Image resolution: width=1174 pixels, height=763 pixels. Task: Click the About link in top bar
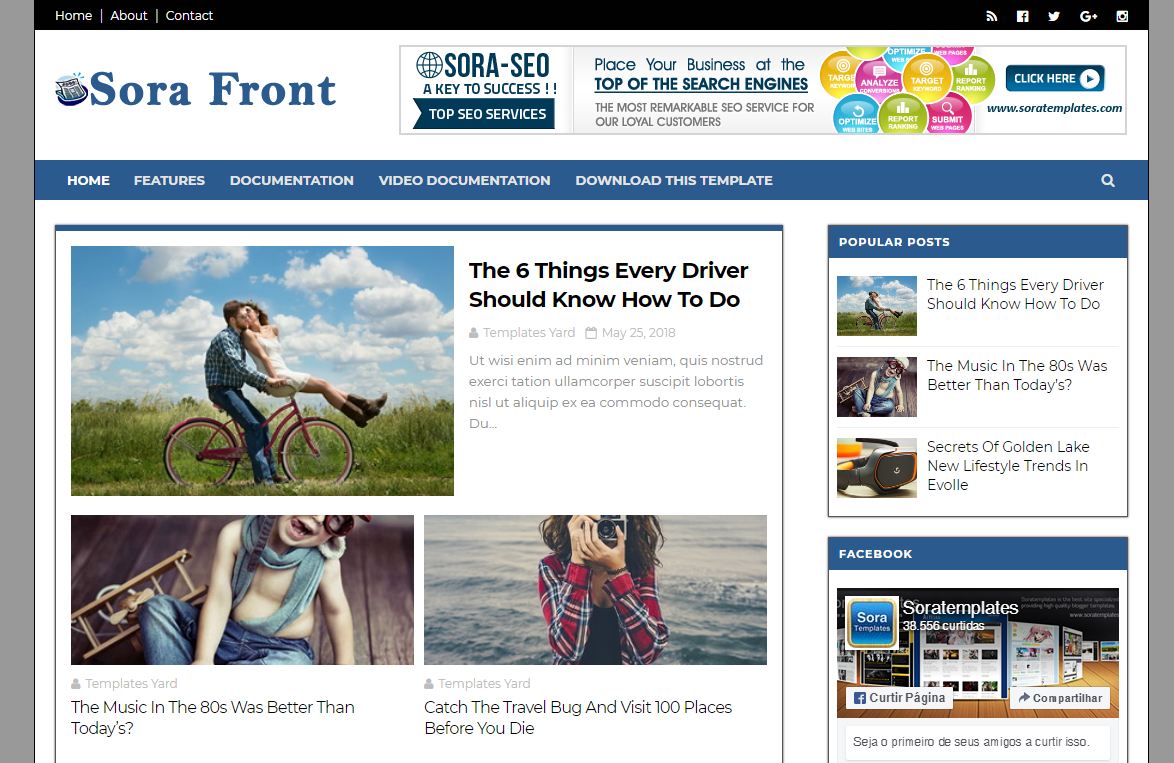click(129, 16)
